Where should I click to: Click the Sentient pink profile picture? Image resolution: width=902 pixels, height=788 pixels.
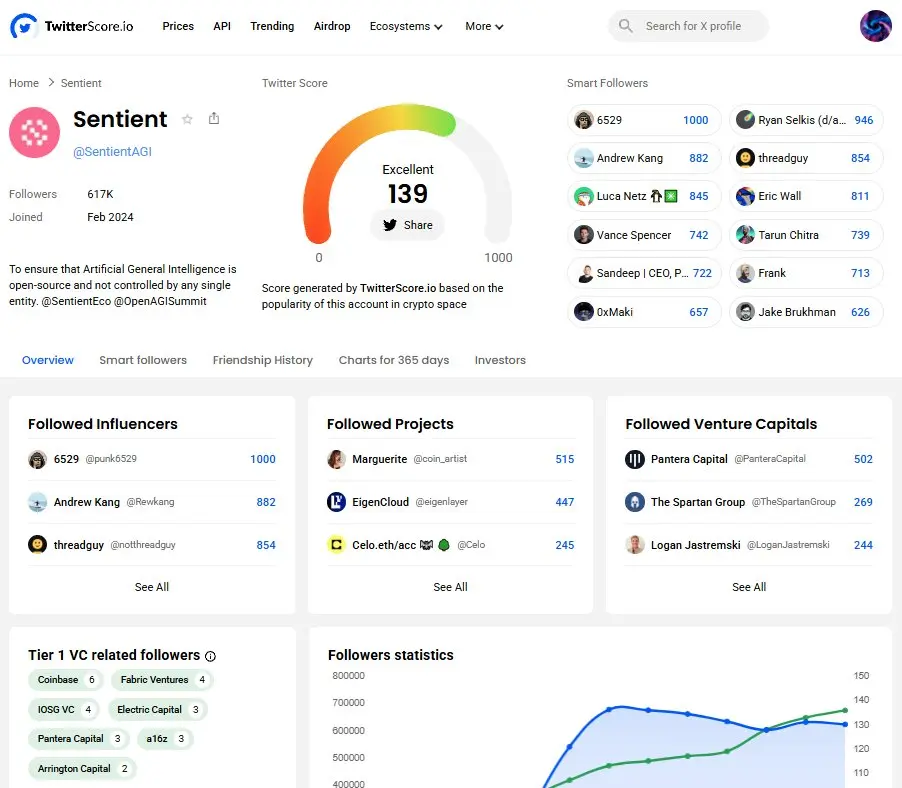point(35,132)
